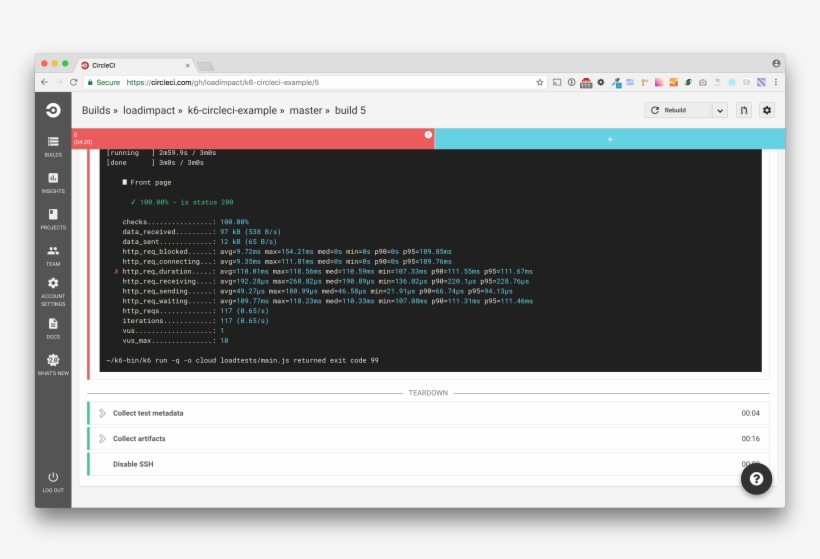Add a container with the plus tab
This screenshot has width=820, height=559.
(610, 139)
